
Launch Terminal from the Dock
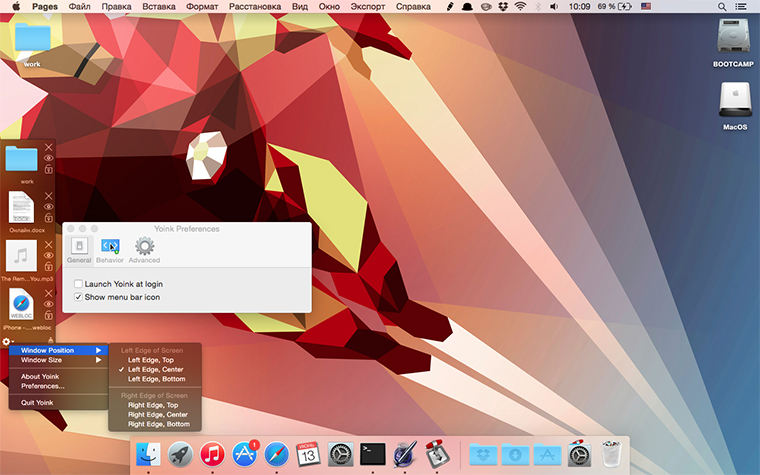click(373, 453)
